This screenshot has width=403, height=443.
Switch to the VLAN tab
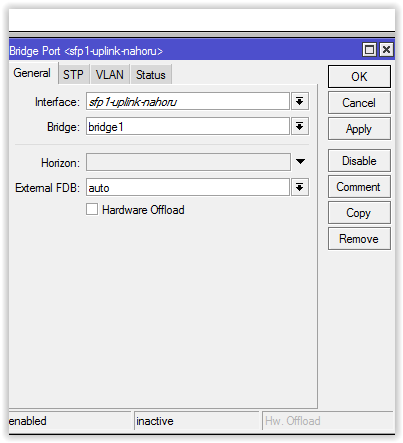pos(110,75)
